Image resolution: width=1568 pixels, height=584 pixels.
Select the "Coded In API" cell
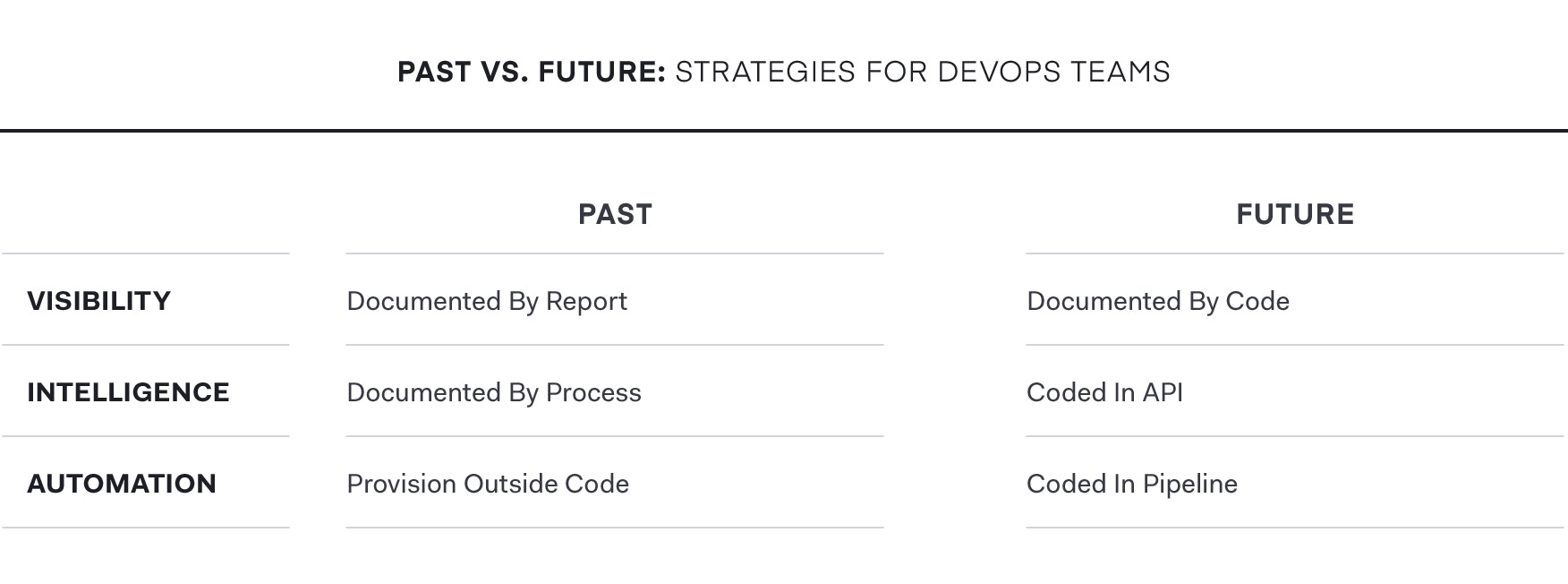1104,392
